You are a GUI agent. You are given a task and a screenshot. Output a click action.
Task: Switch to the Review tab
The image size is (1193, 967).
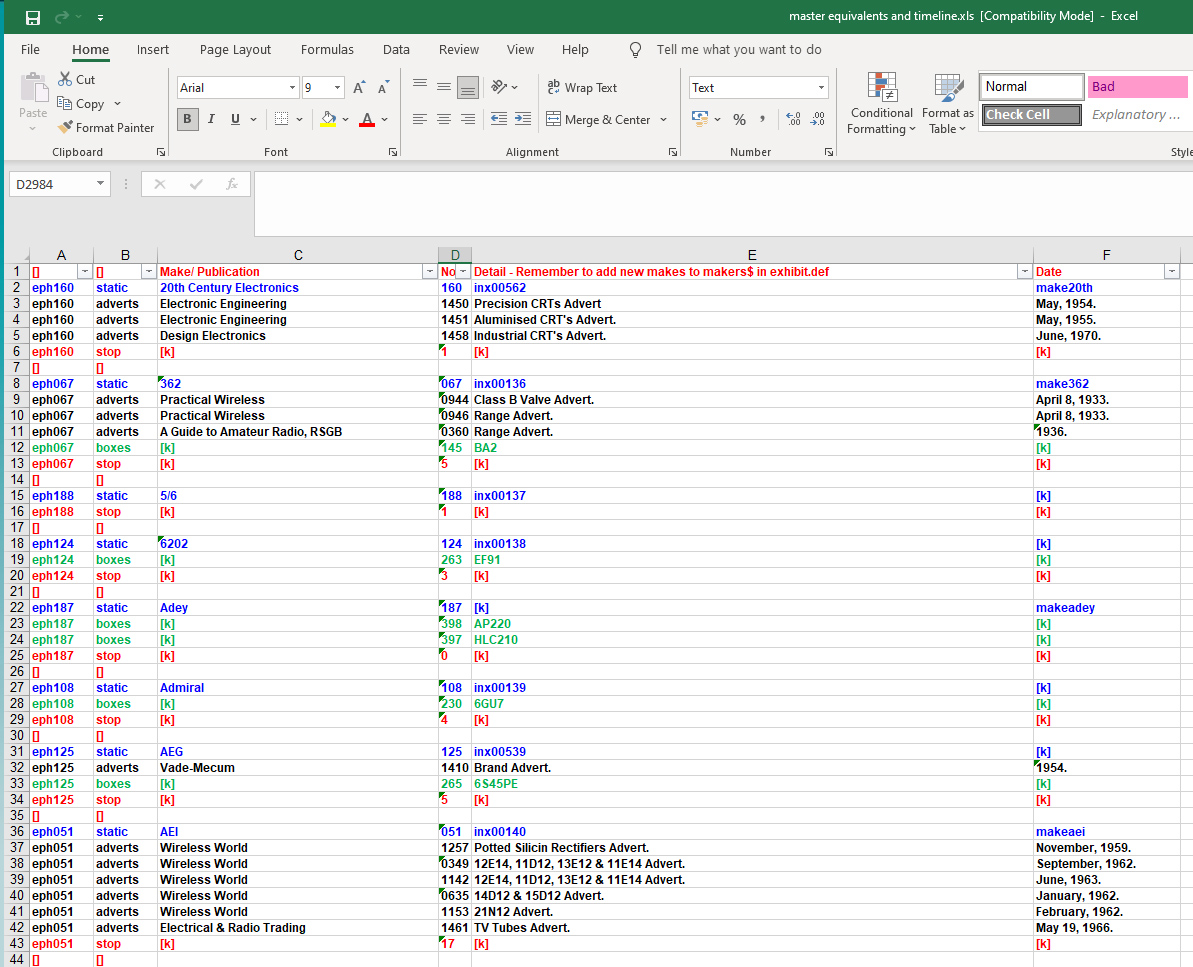[459, 49]
